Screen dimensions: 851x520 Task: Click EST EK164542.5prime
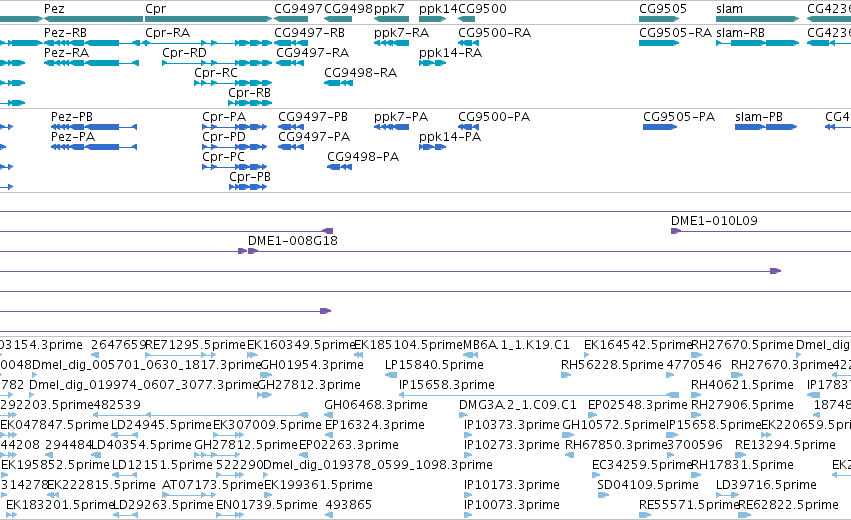[638, 345]
